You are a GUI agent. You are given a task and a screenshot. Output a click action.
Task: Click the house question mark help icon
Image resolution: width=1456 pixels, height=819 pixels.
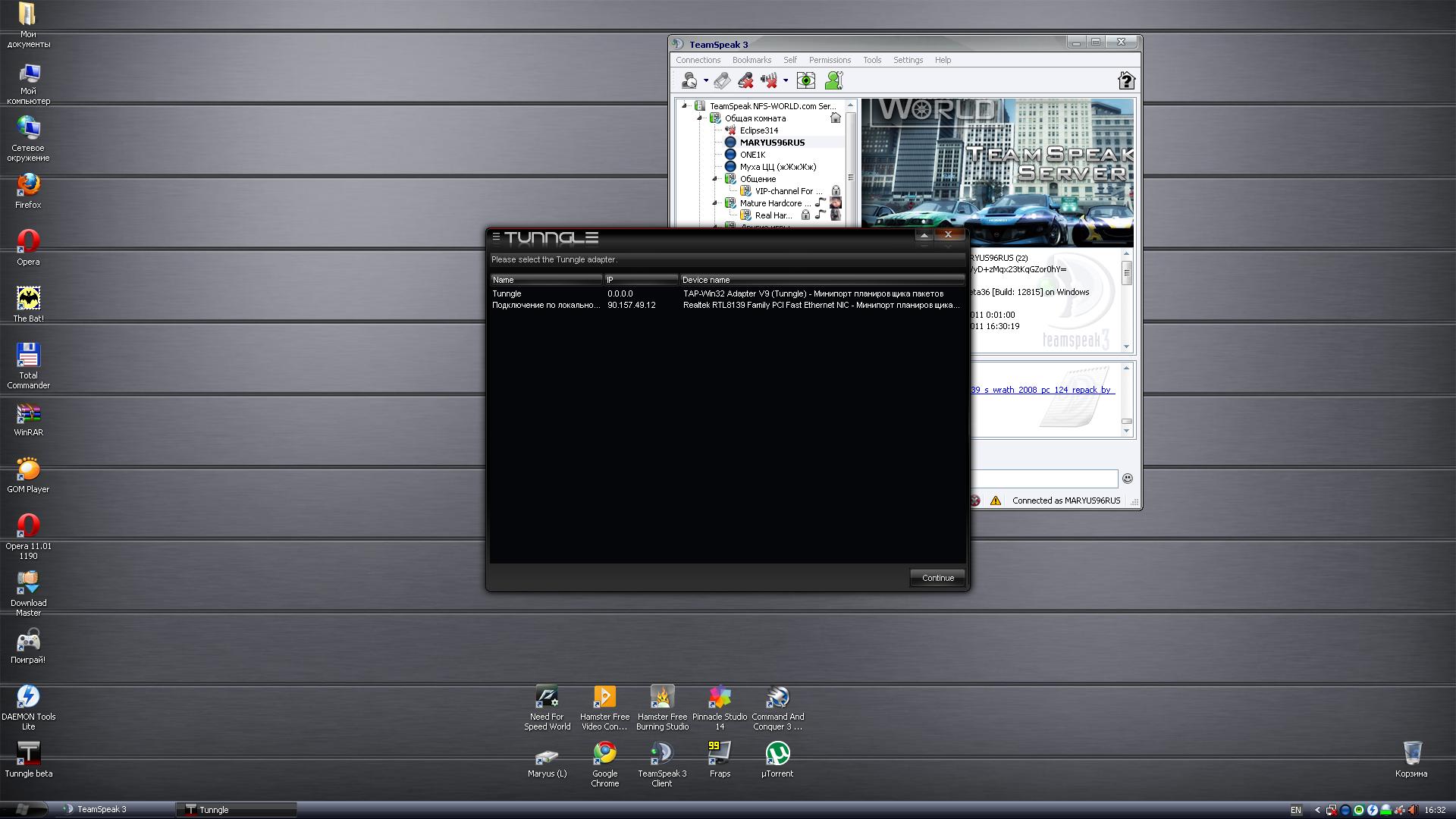point(1126,80)
